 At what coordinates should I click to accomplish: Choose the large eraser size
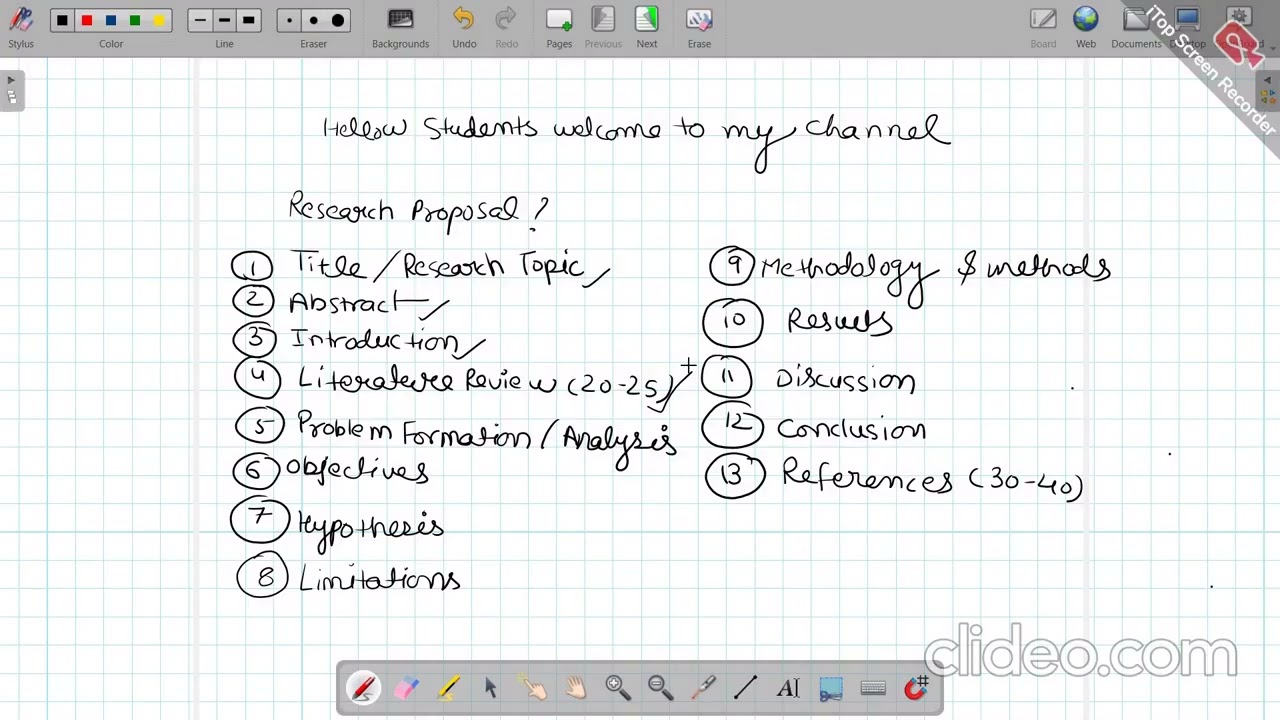pyautogui.click(x=337, y=20)
